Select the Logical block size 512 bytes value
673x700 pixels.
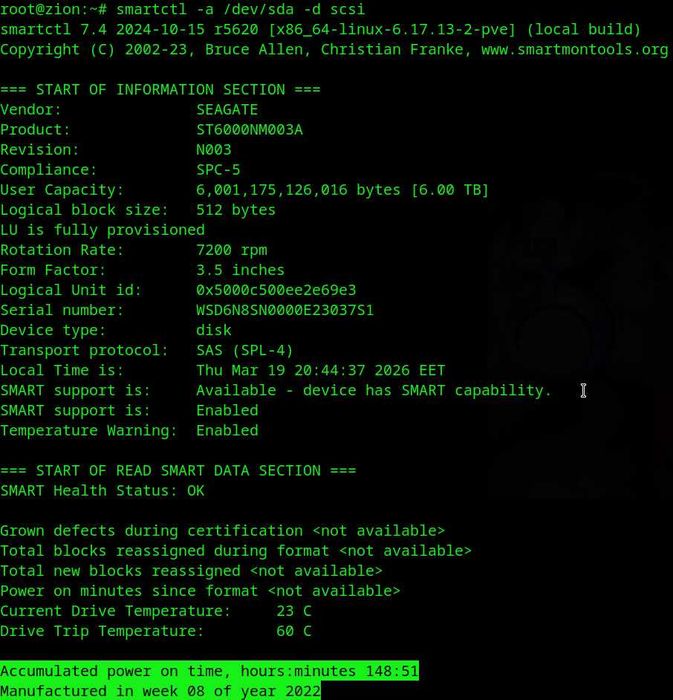236,210
